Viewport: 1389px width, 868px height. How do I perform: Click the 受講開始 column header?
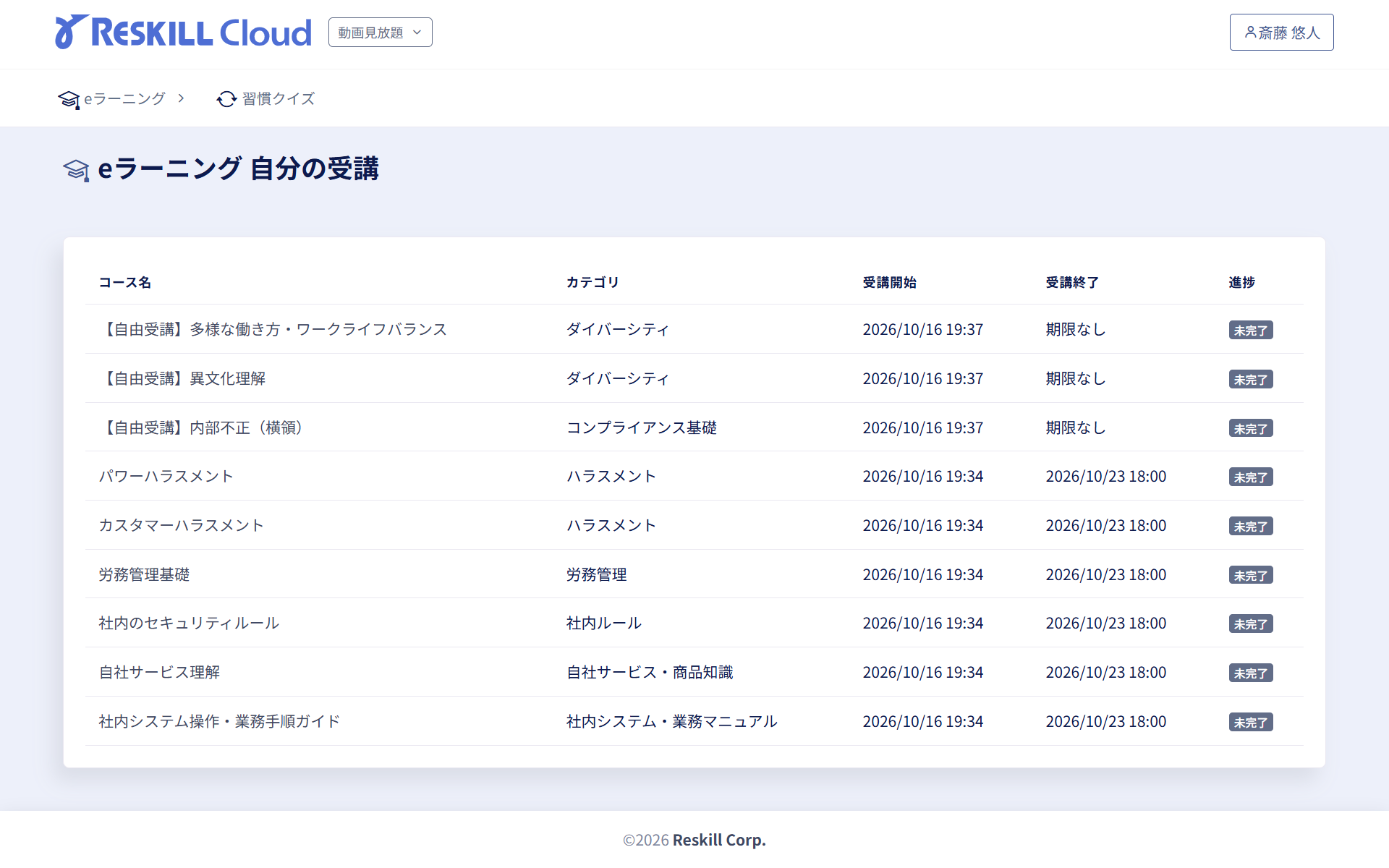[x=889, y=282]
